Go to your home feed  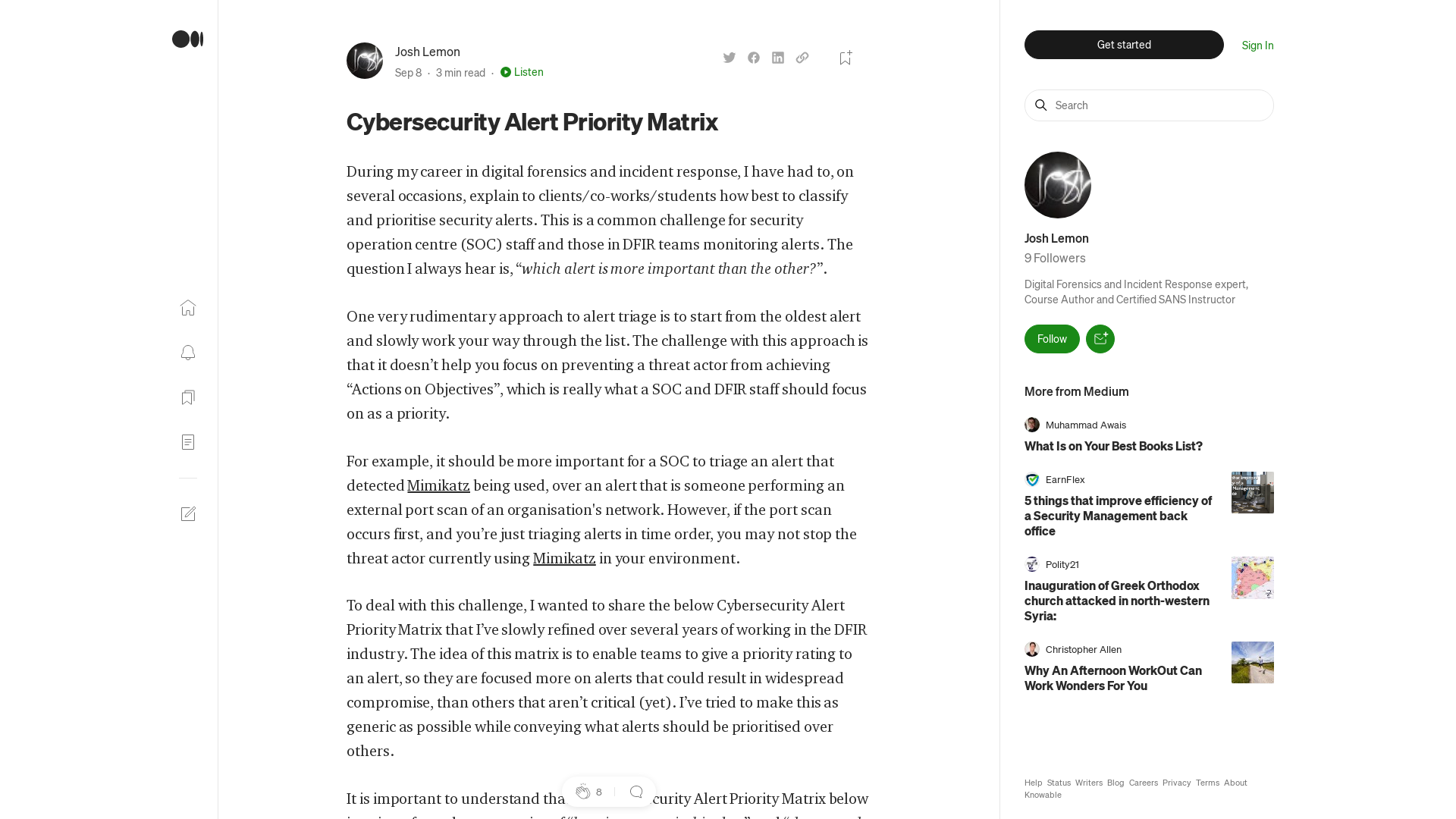(x=187, y=308)
